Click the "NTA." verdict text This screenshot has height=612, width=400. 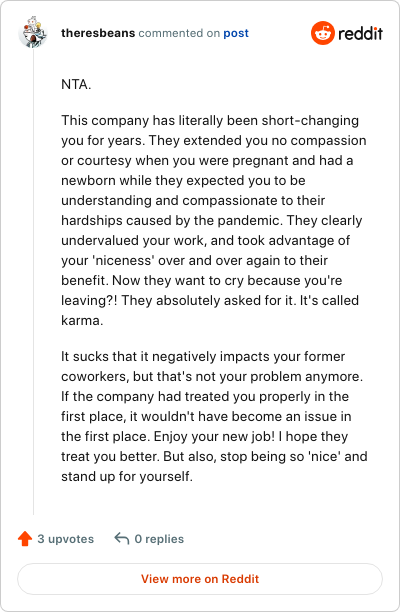(x=76, y=84)
